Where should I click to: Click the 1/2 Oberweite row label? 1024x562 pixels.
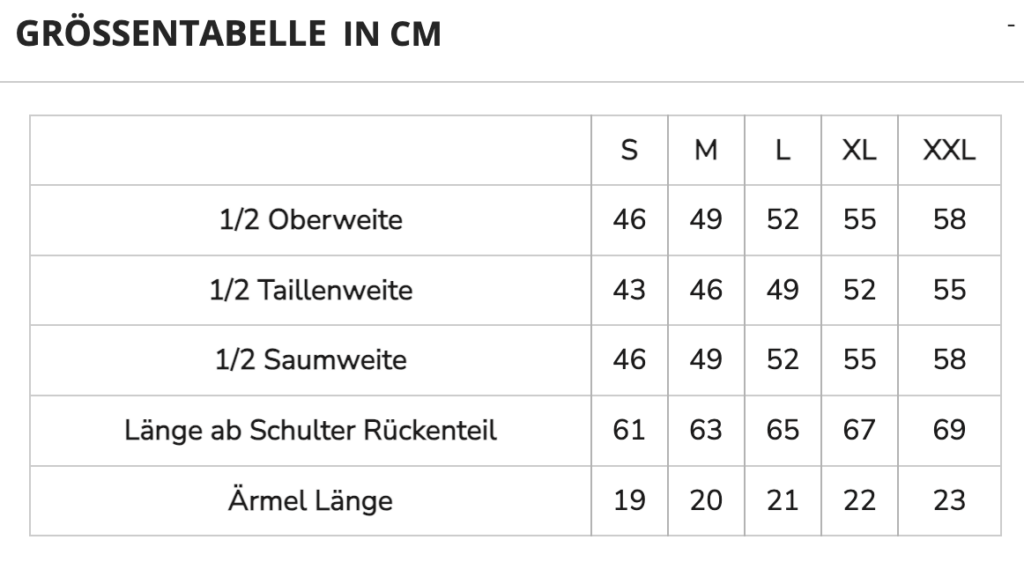tap(311, 219)
